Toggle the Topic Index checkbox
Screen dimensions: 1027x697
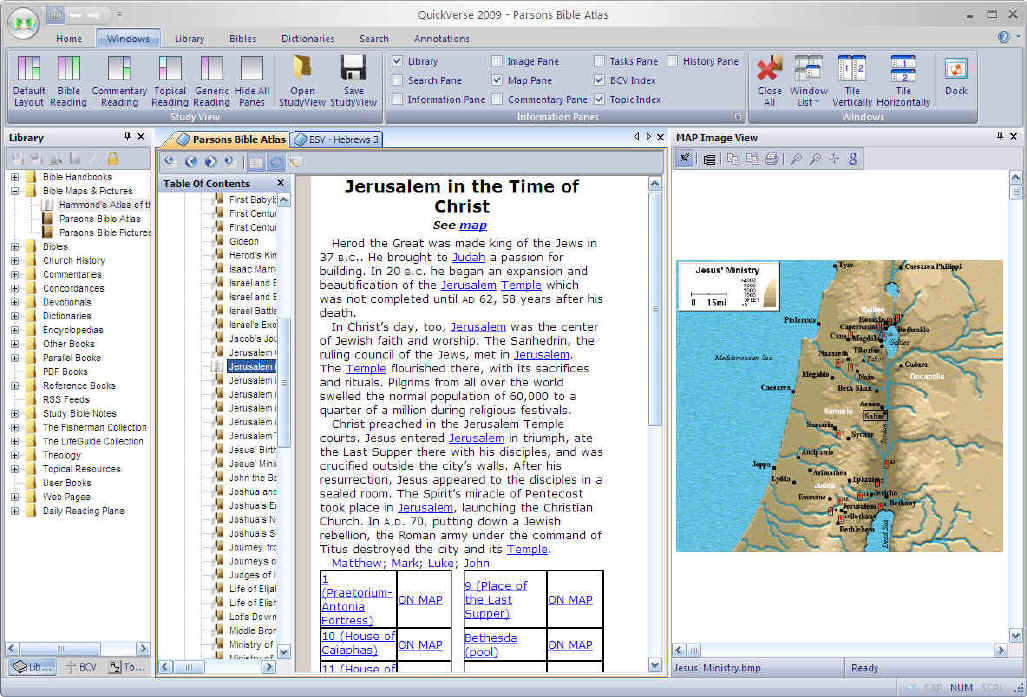click(599, 100)
